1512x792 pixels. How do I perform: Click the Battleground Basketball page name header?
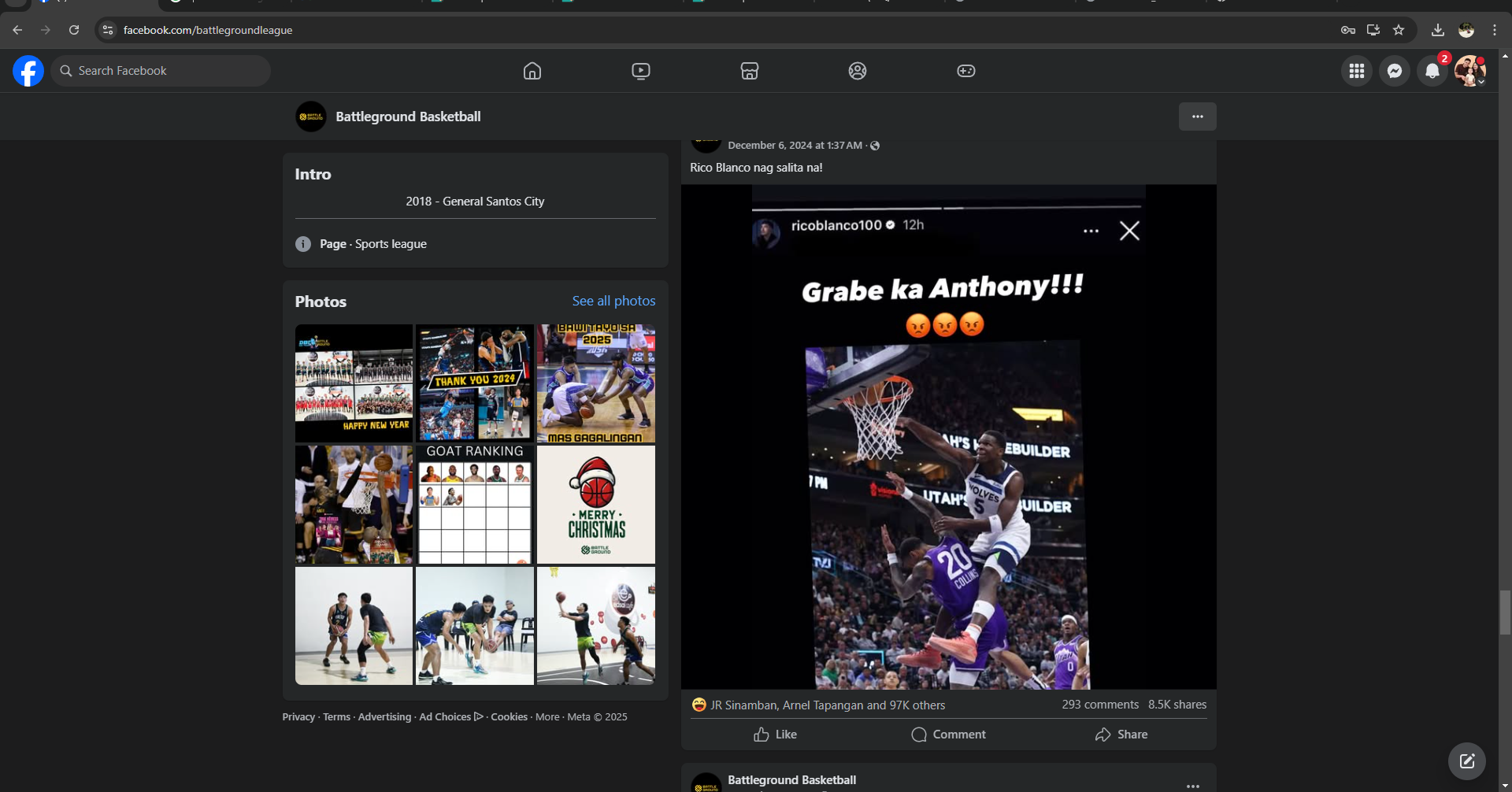click(x=408, y=117)
